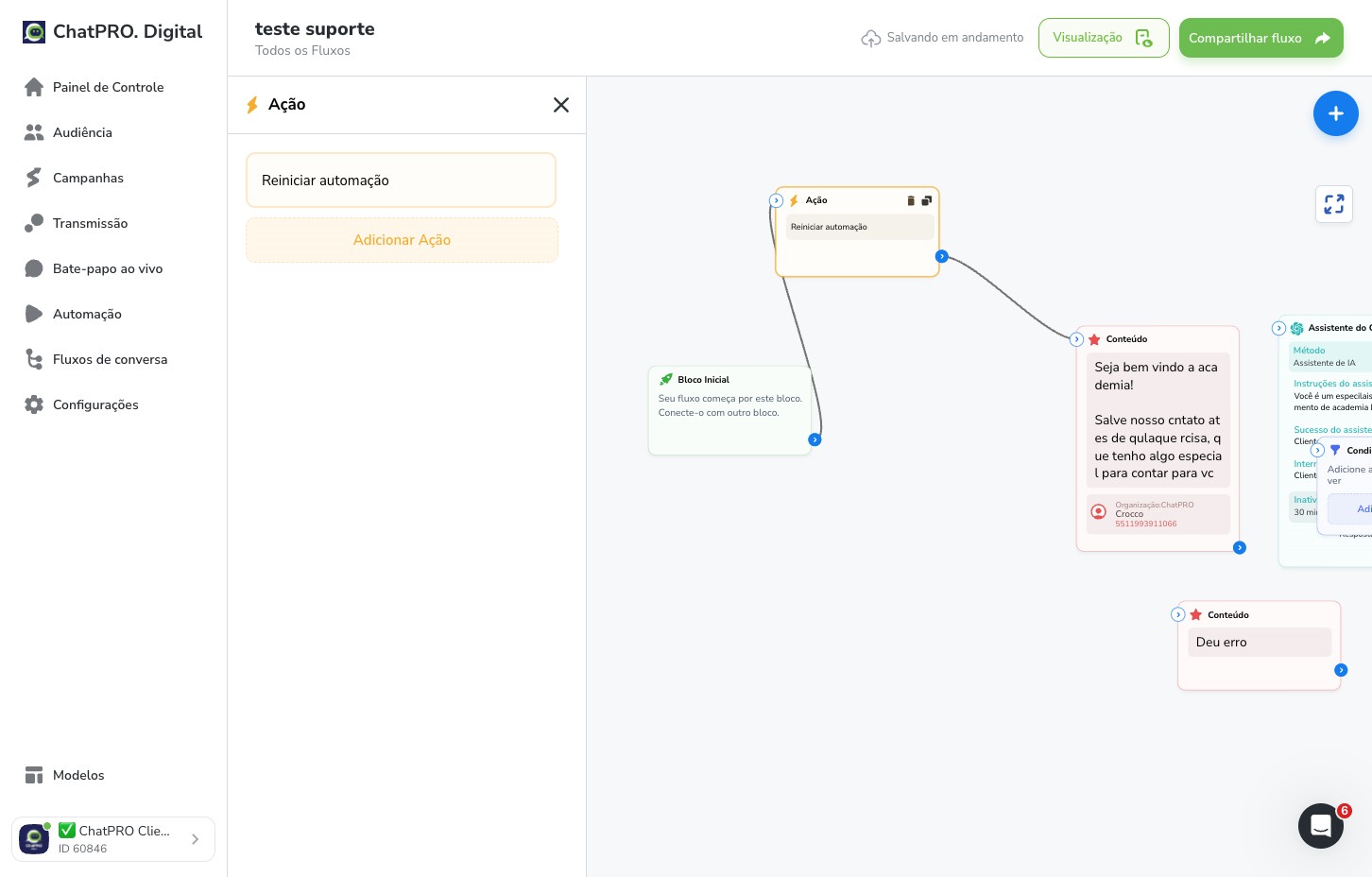
Task: Select the Deu erro content block
Action: pos(1259,645)
